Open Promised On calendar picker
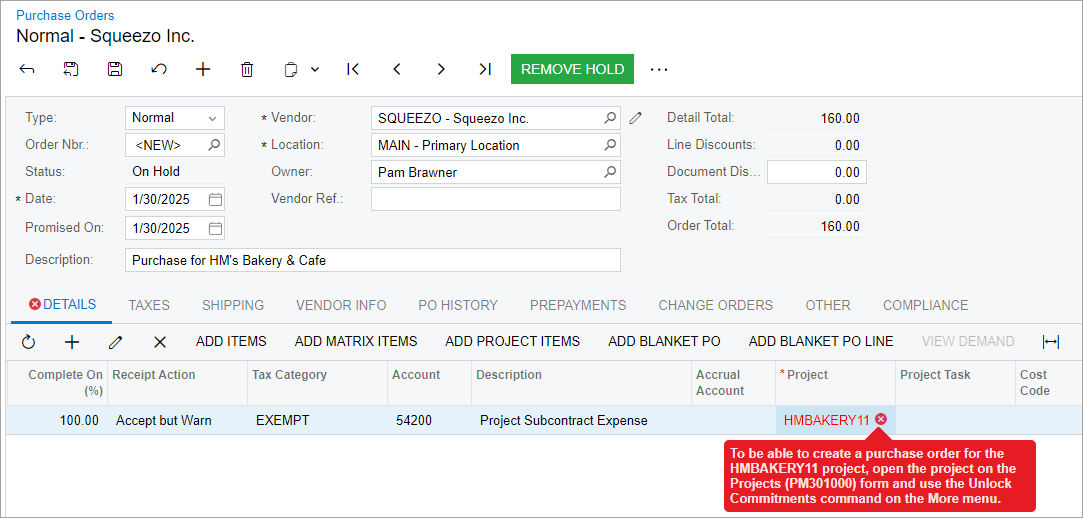The height and width of the screenshot is (518, 1083). (214, 228)
